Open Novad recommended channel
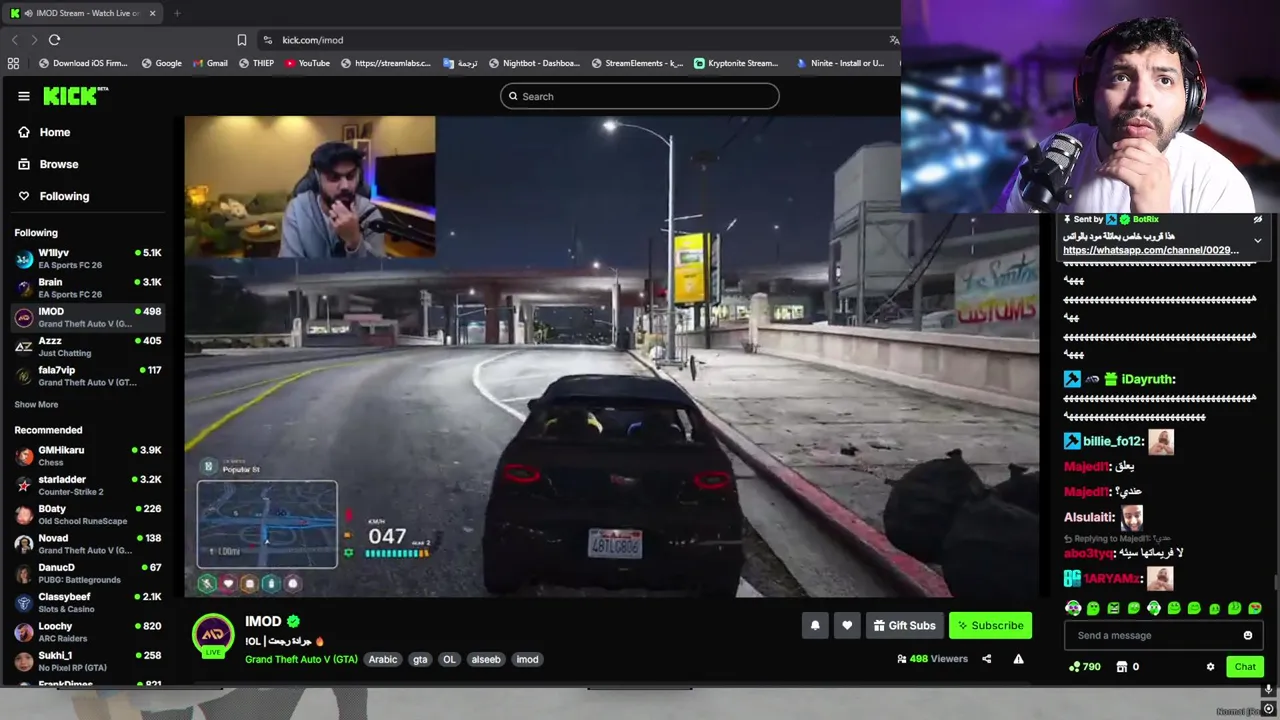The width and height of the screenshot is (1280, 720). click(x=88, y=543)
